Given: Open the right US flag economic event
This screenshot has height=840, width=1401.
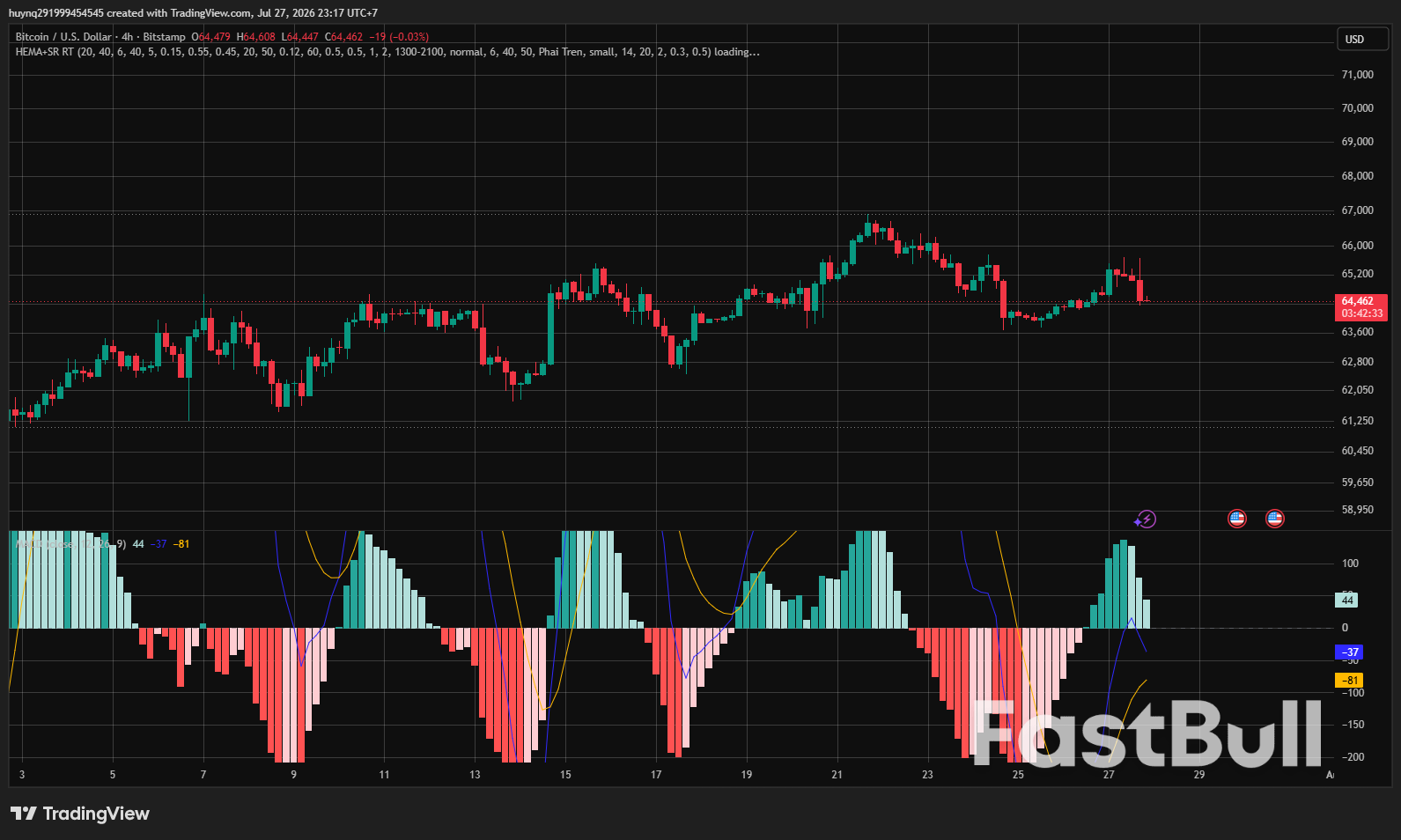Looking at the screenshot, I should 1275,519.
